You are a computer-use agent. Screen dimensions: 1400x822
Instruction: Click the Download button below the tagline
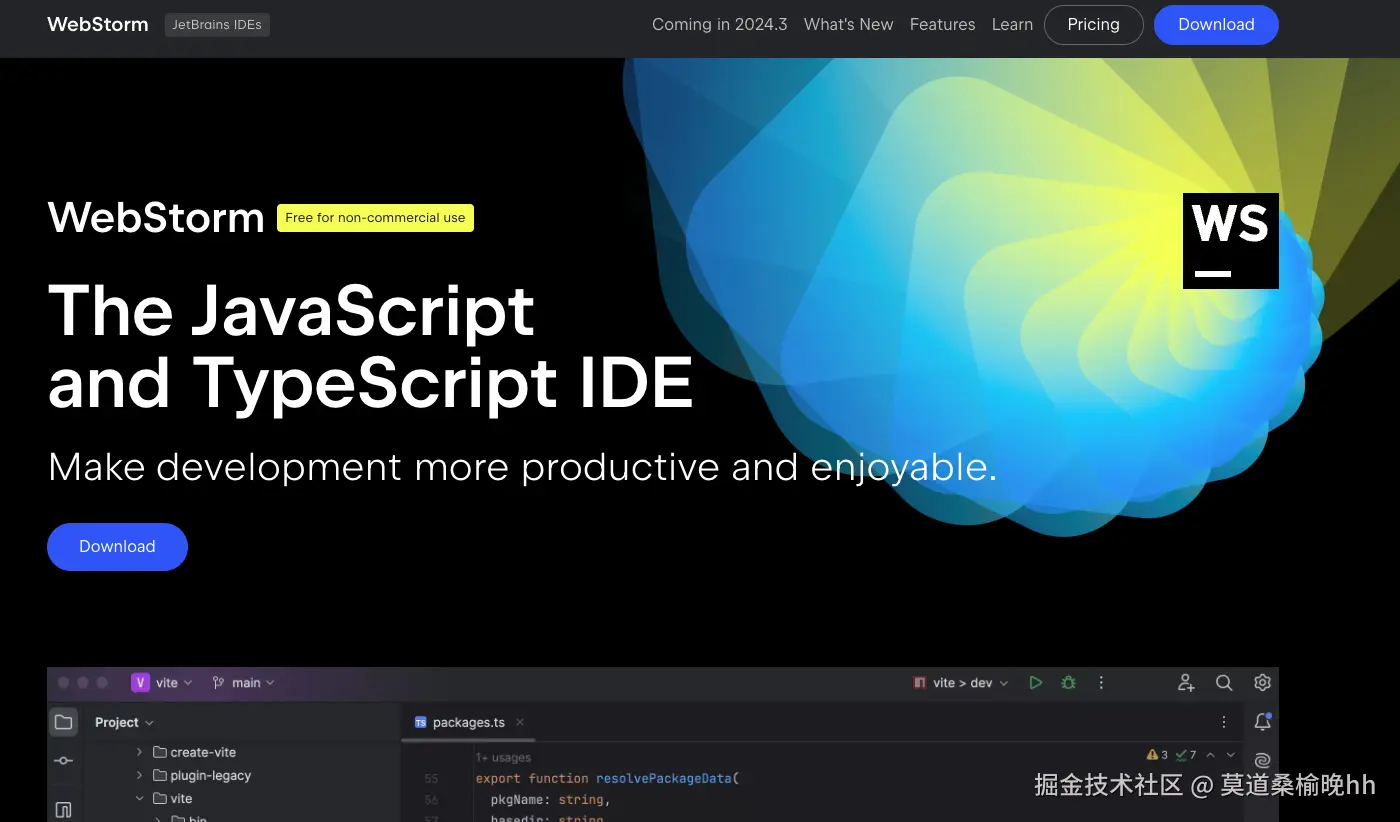(117, 547)
